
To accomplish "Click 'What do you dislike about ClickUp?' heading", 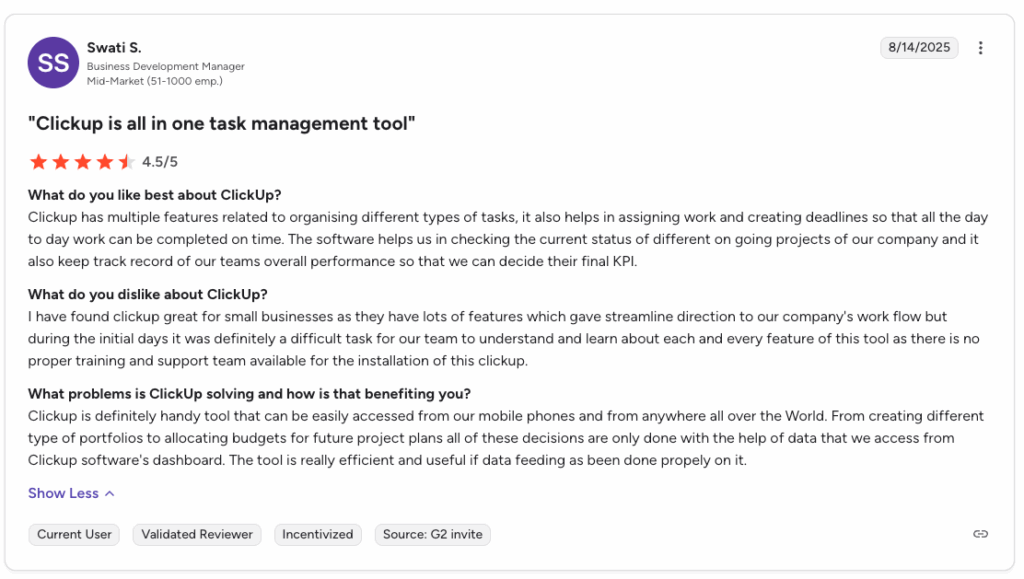I will [x=148, y=294].
